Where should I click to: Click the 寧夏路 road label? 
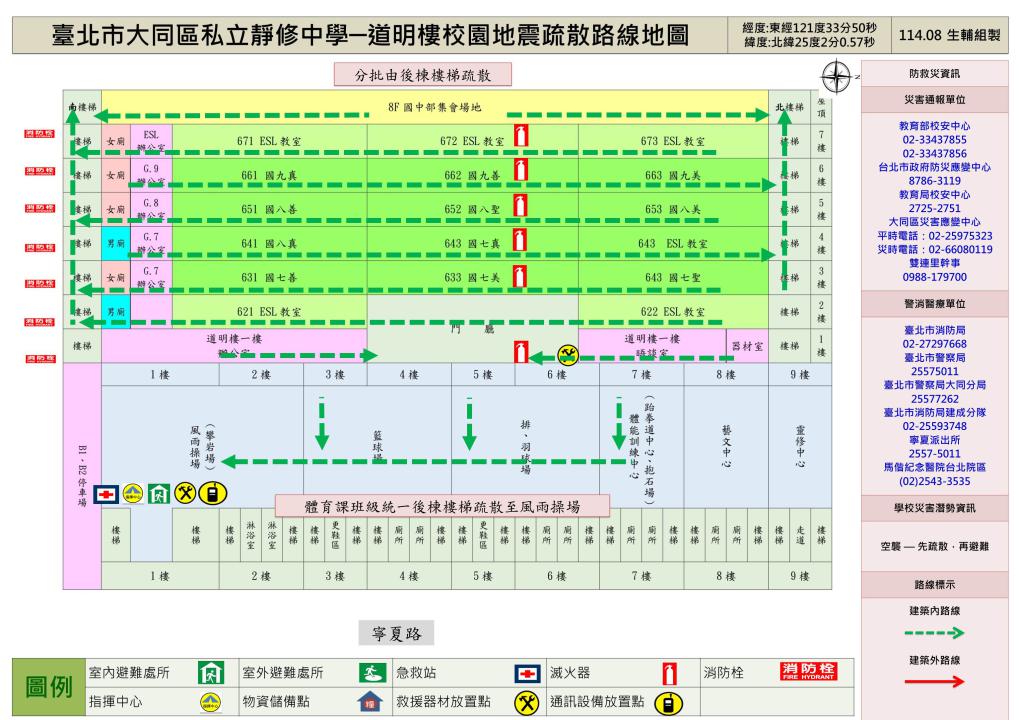[396, 633]
